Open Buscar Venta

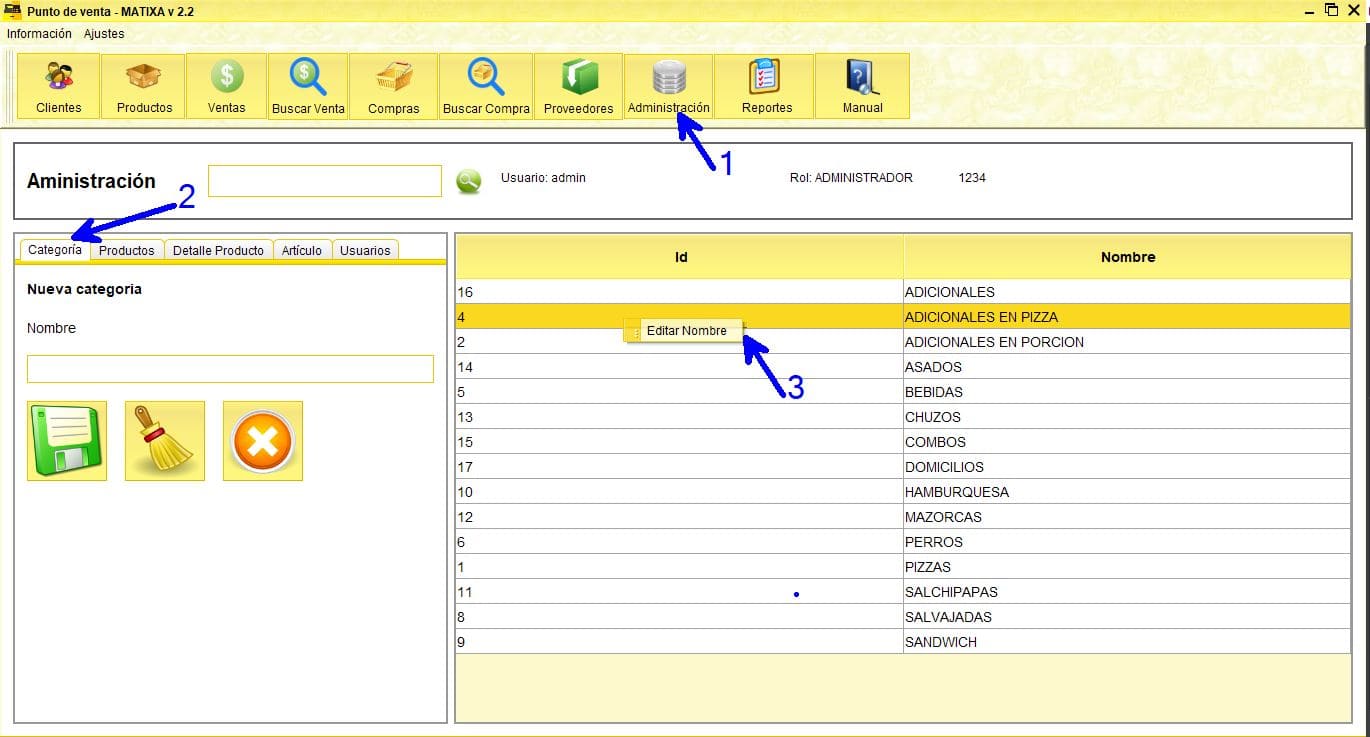308,85
